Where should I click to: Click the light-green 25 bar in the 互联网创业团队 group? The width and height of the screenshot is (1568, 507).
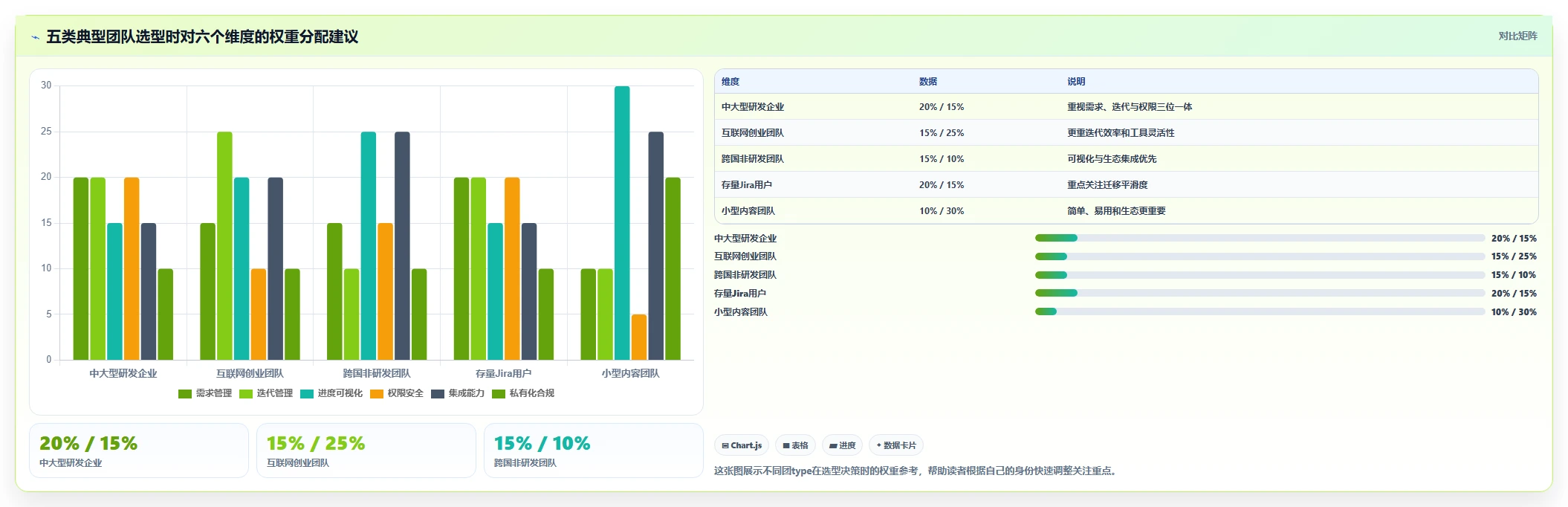(x=224, y=246)
